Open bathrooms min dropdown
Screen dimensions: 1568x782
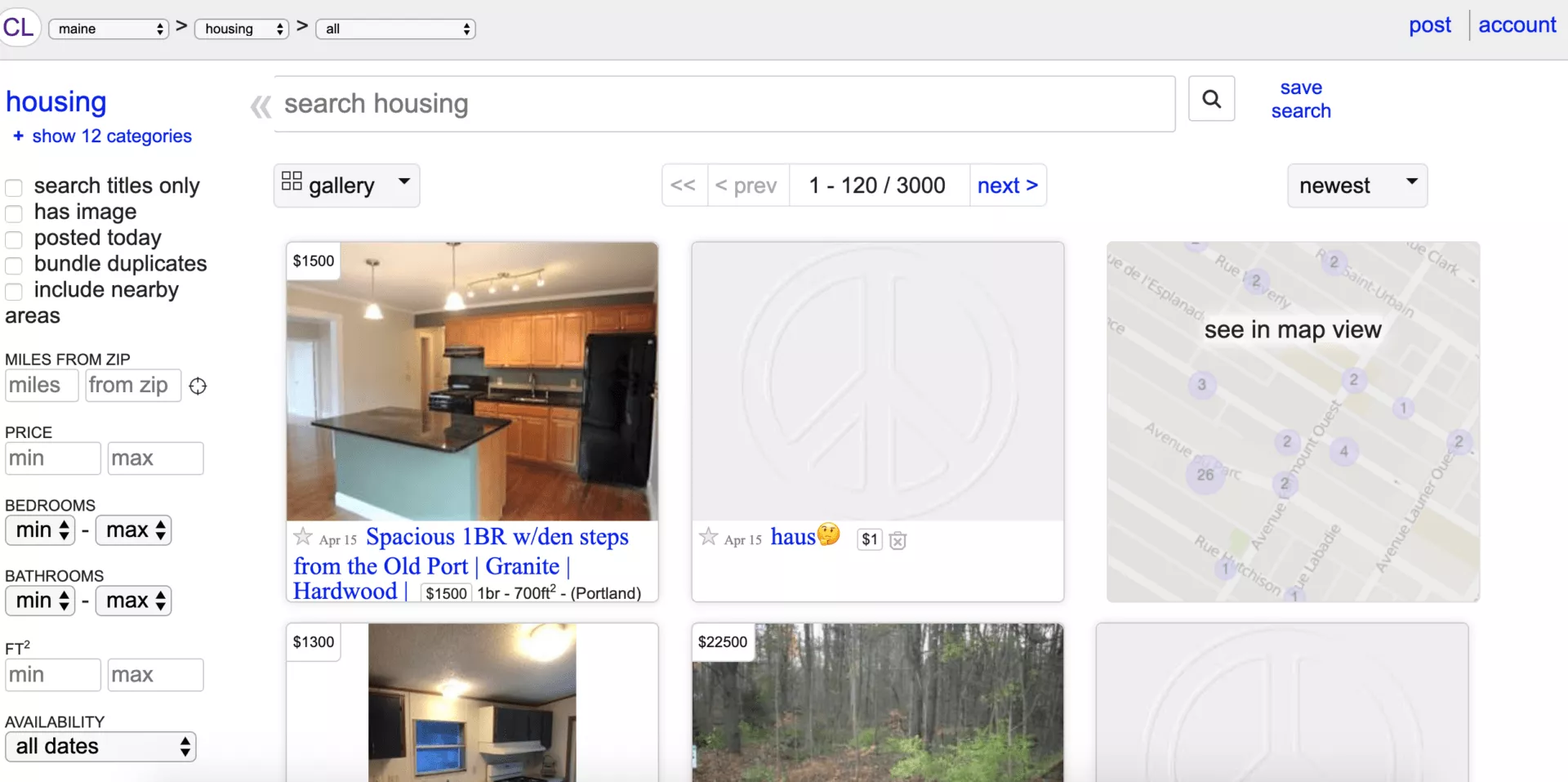pyautogui.click(x=41, y=601)
